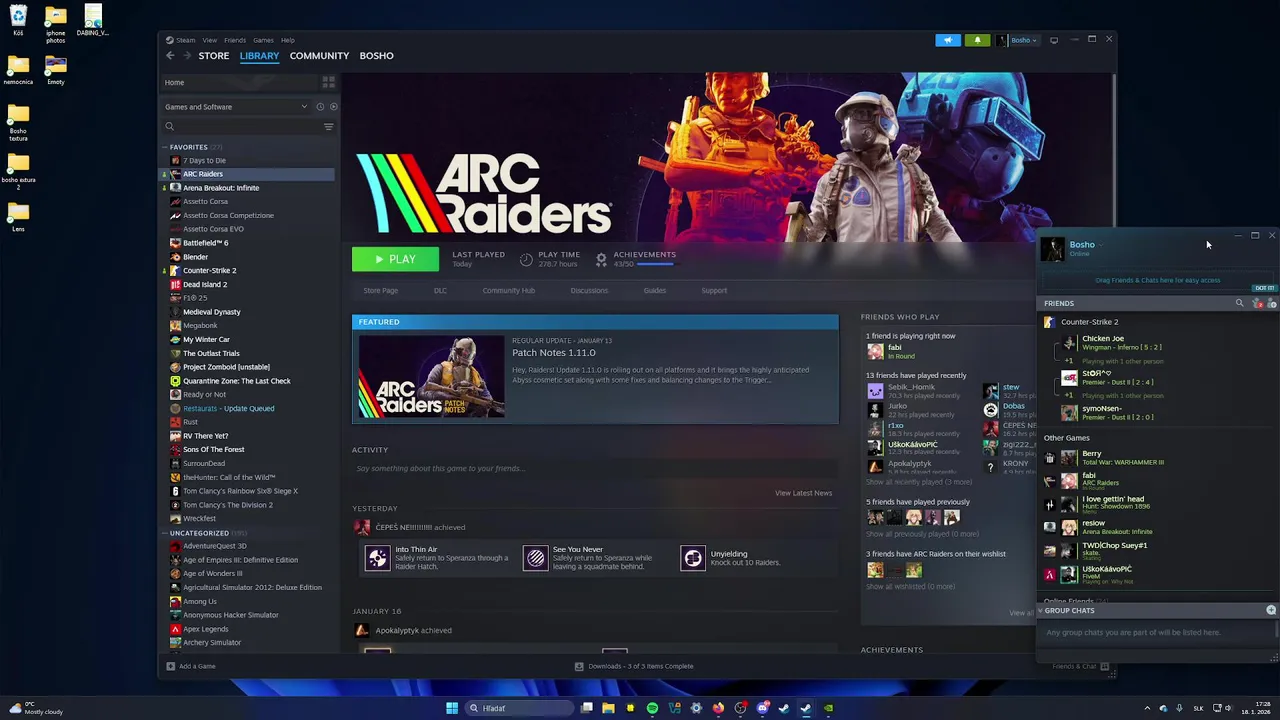
Task: Open friend fabi in friends list
Action: click(x=1155, y=479)
